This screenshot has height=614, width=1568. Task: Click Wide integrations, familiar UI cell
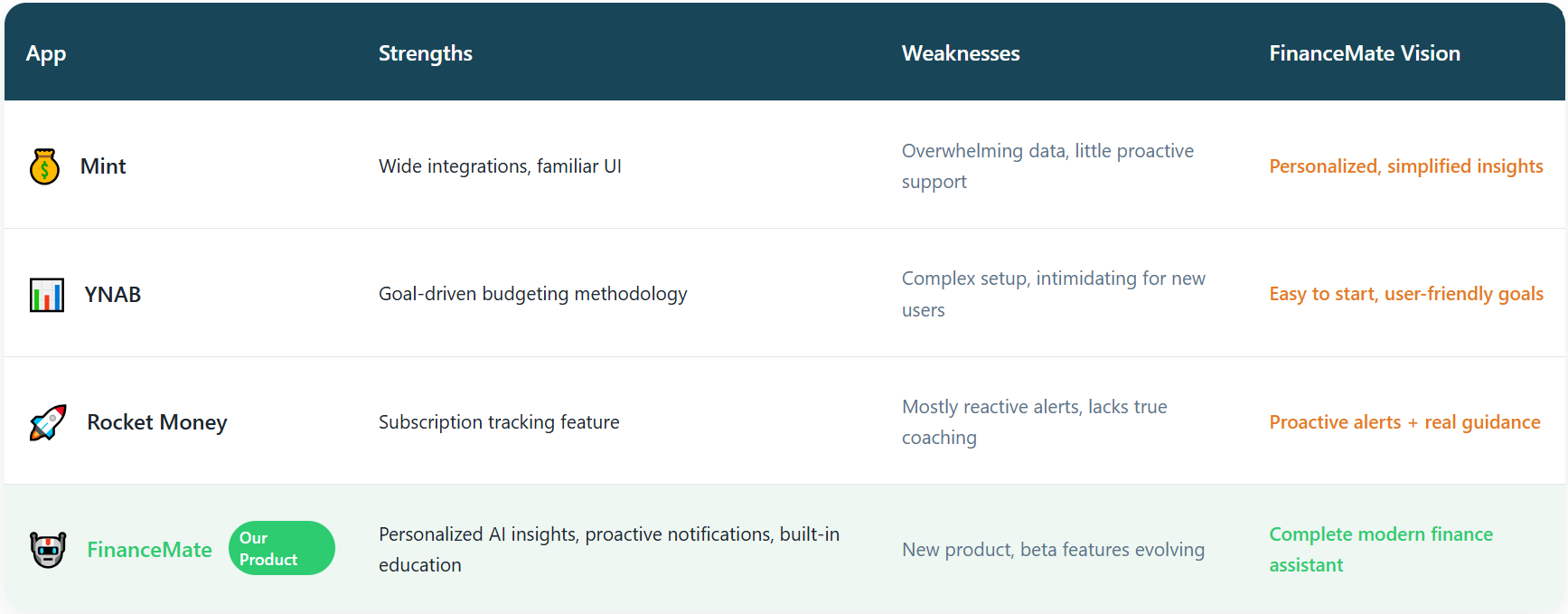(x=500, y=166)
